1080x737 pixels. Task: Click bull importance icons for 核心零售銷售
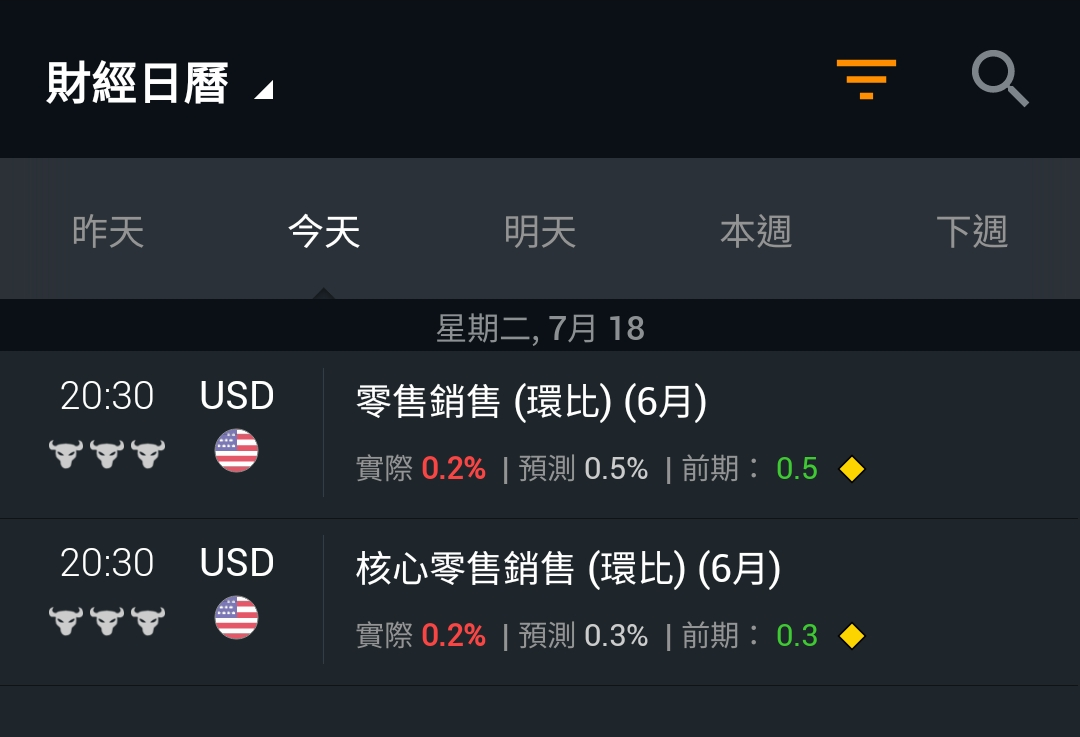click(107, 621)
